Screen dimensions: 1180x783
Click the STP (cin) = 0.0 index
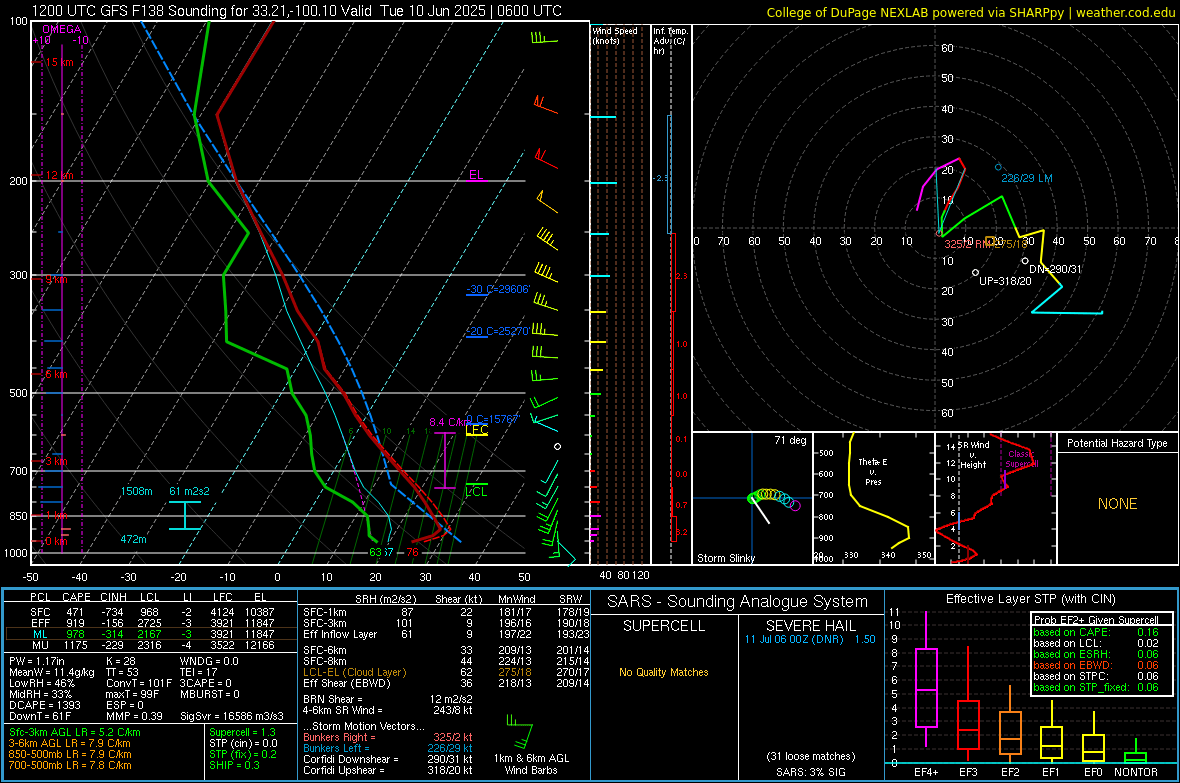pos(243,743)
